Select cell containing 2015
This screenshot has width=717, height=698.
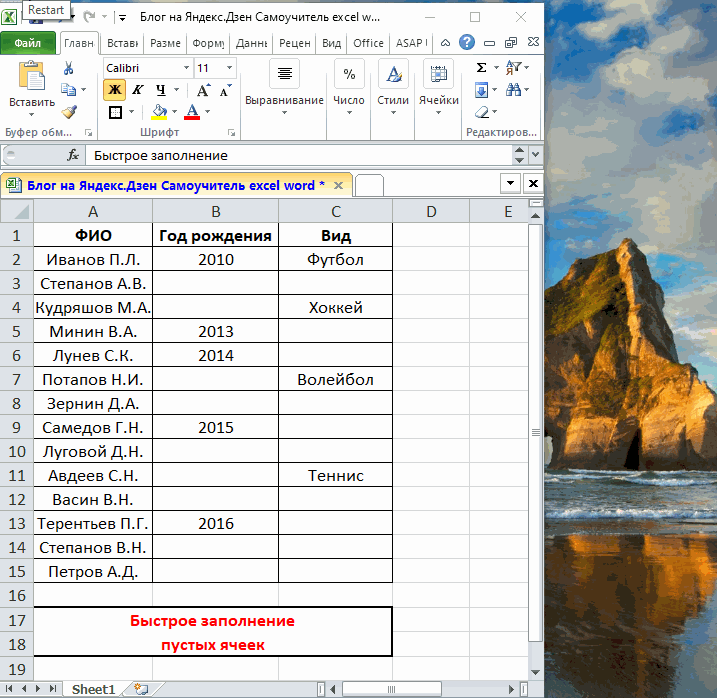coord(215,427)
